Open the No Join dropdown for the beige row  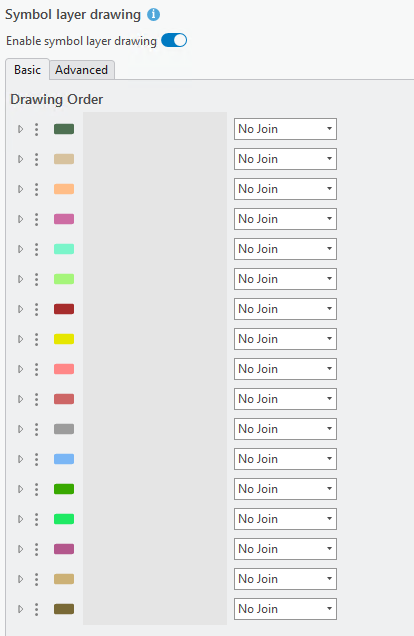285,159
